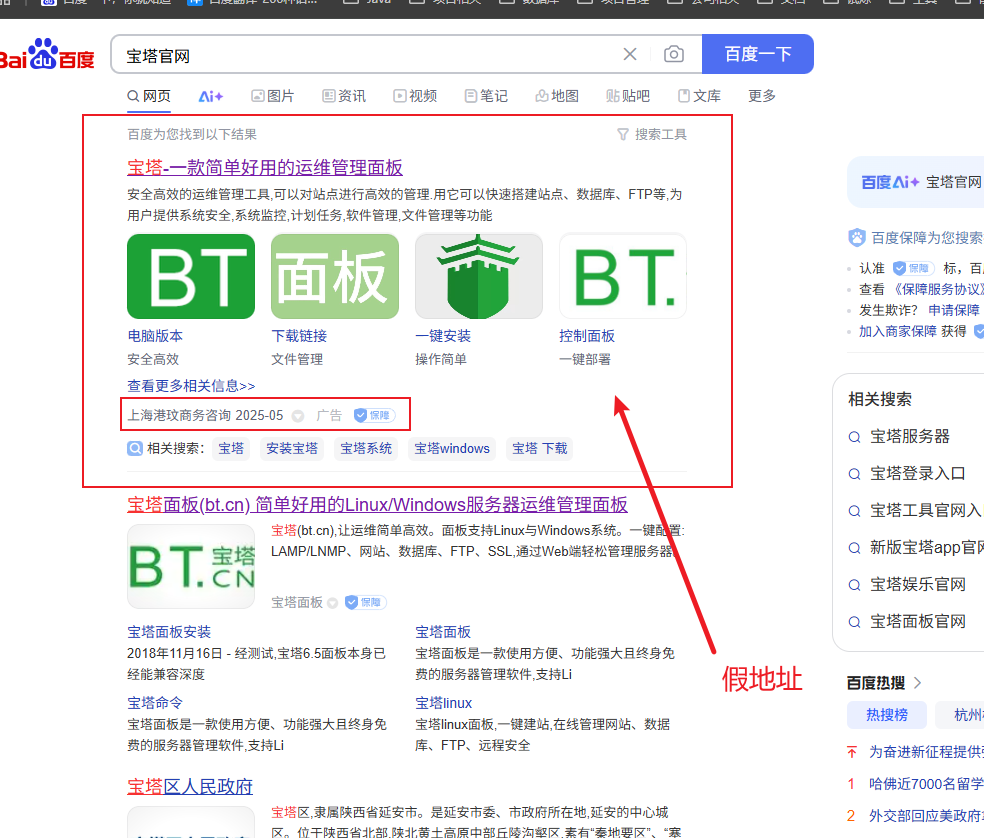Click the 相关搜索 magnifier icon under the ad
The image size is (984, 838).
(135, 448)
